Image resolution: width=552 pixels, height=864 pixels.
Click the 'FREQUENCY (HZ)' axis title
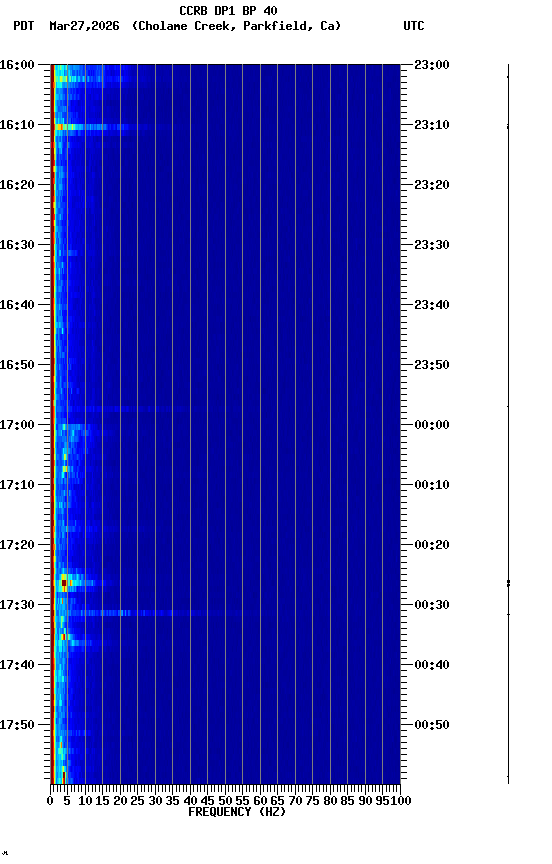(x=237, y=812)
